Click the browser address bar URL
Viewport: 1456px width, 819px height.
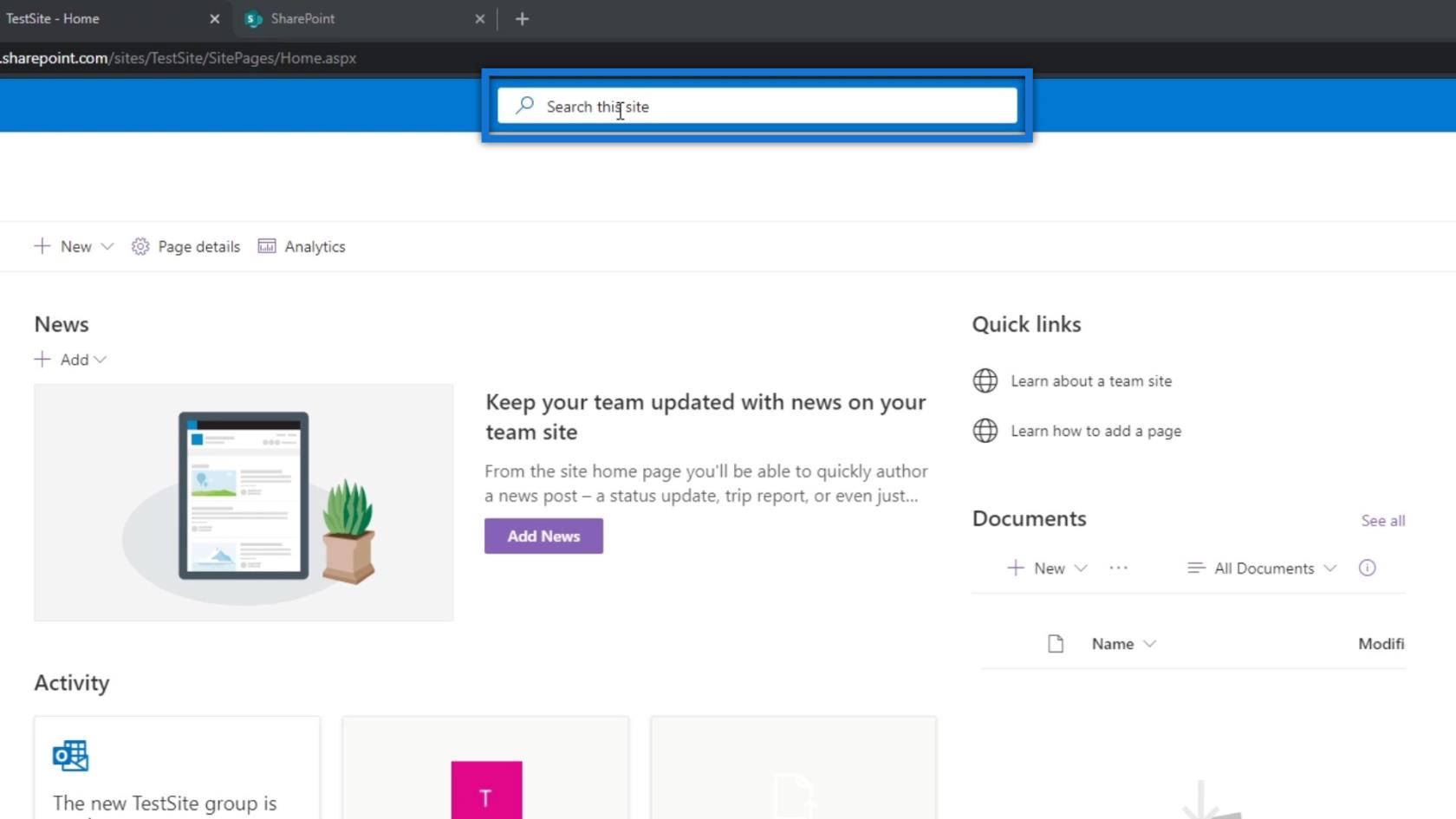tap(179, 58)
